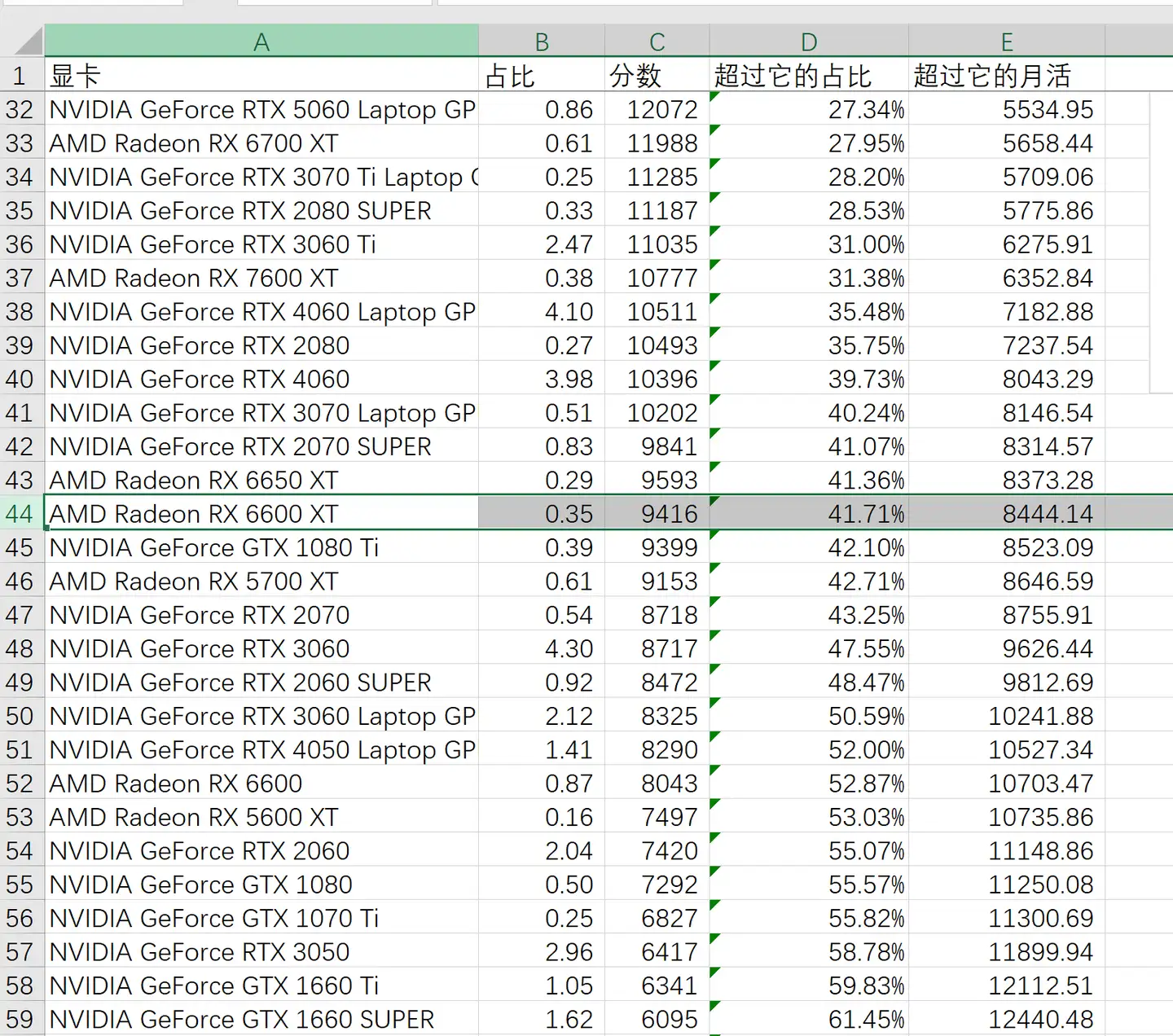Select cell AMD Radeon RX 5600 XT

[261, 817]
